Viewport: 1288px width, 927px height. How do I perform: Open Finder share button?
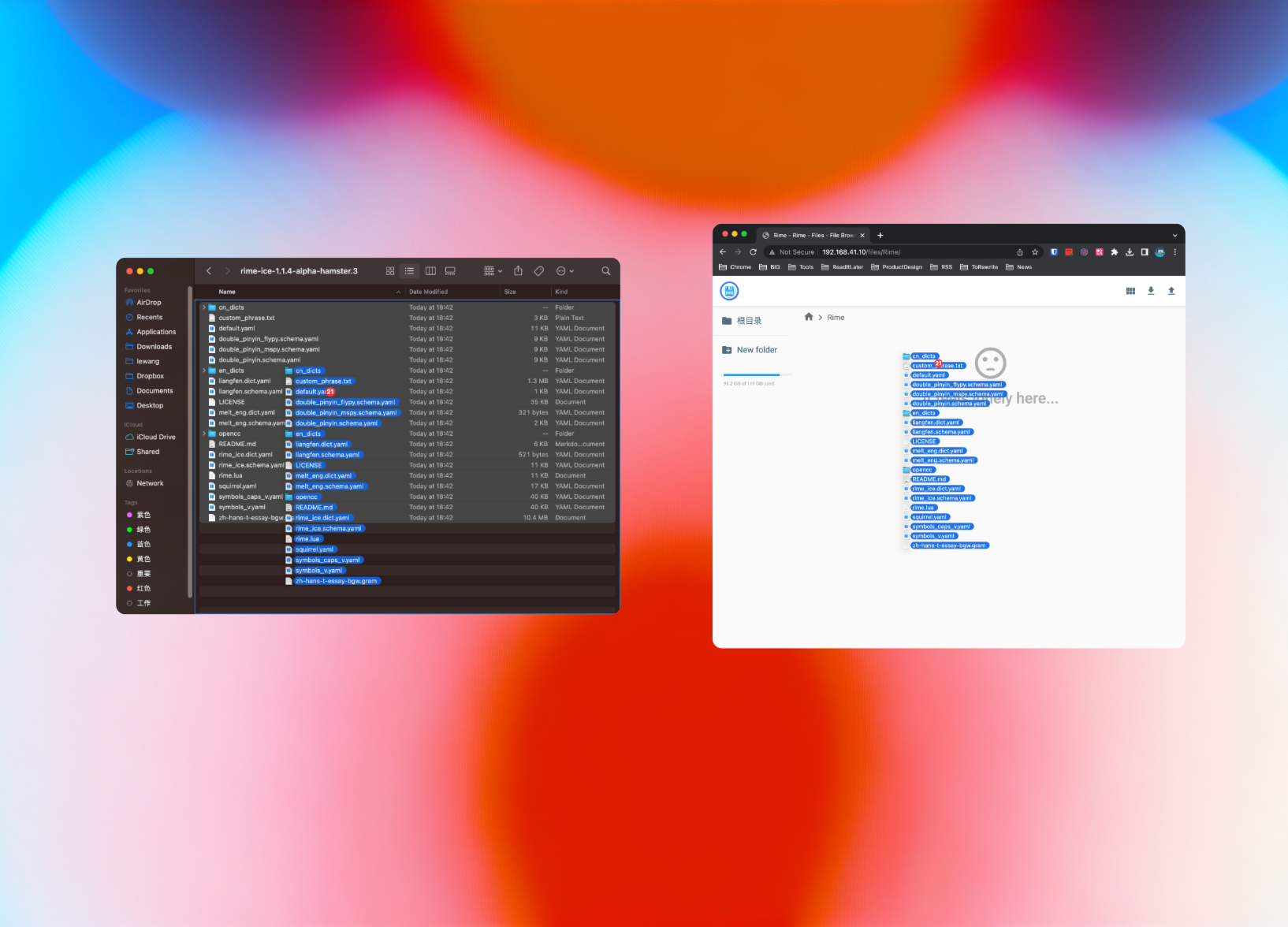tap(518, 271)
